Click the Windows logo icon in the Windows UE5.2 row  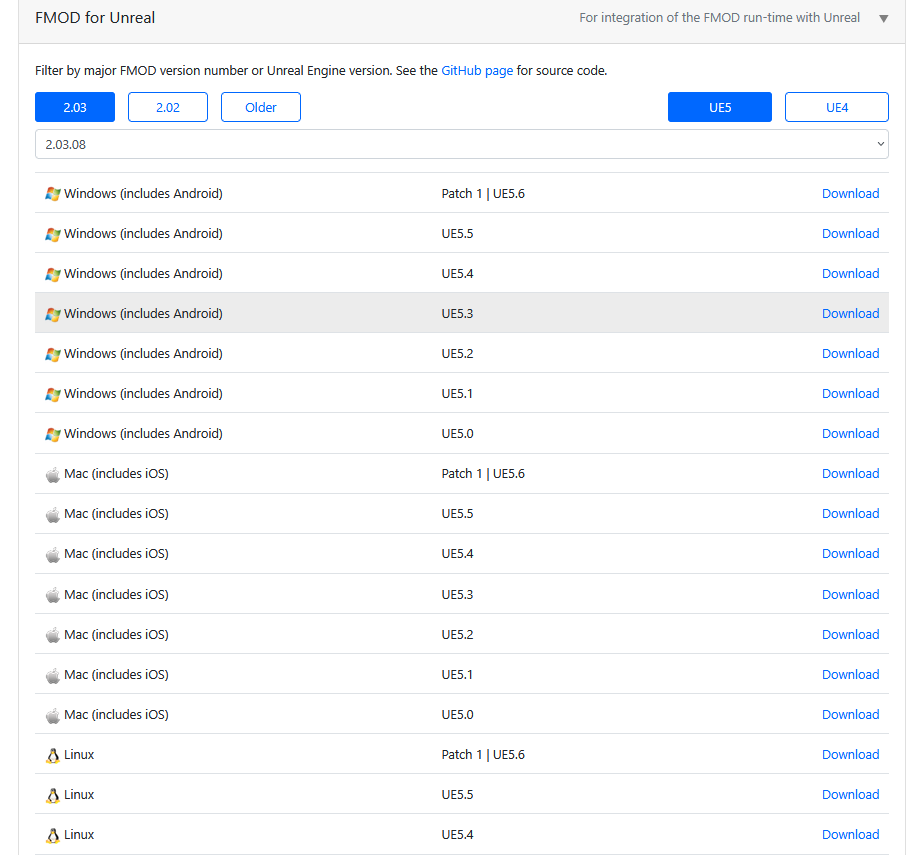(53, 354)
